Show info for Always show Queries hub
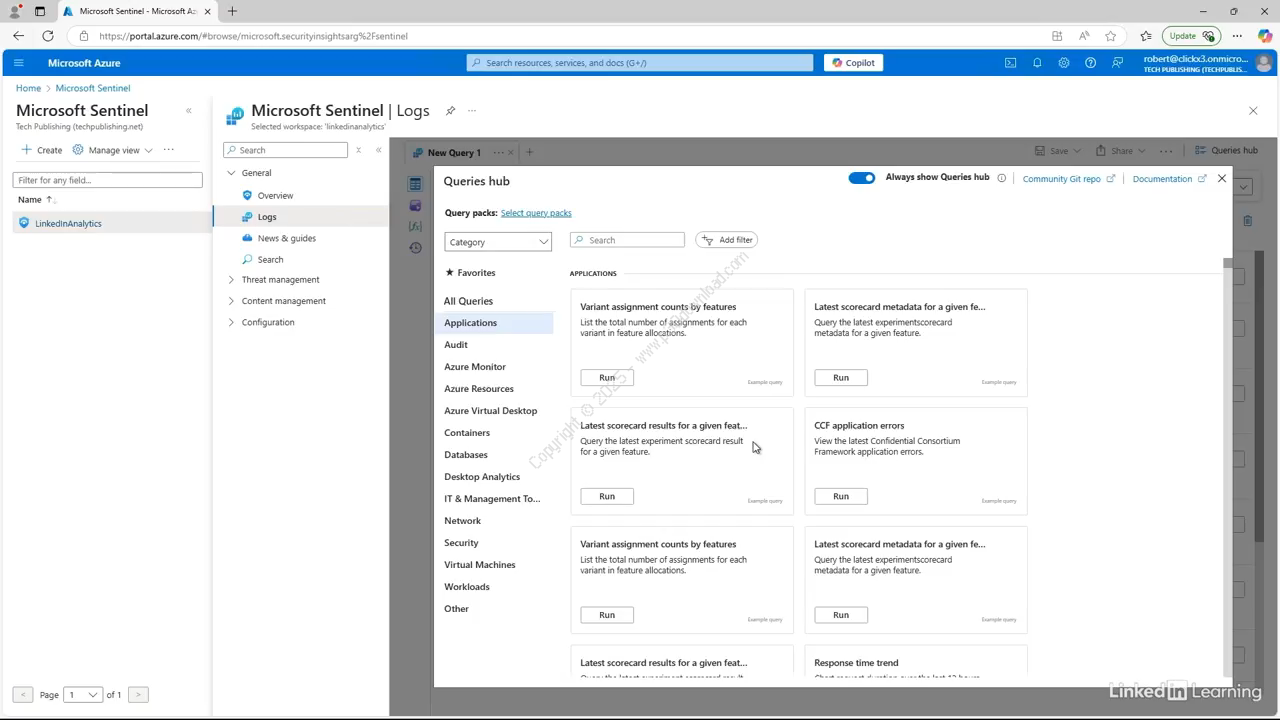Image resolution: width=1280 pixels, height=720 pixels. tap(1001, 178)
